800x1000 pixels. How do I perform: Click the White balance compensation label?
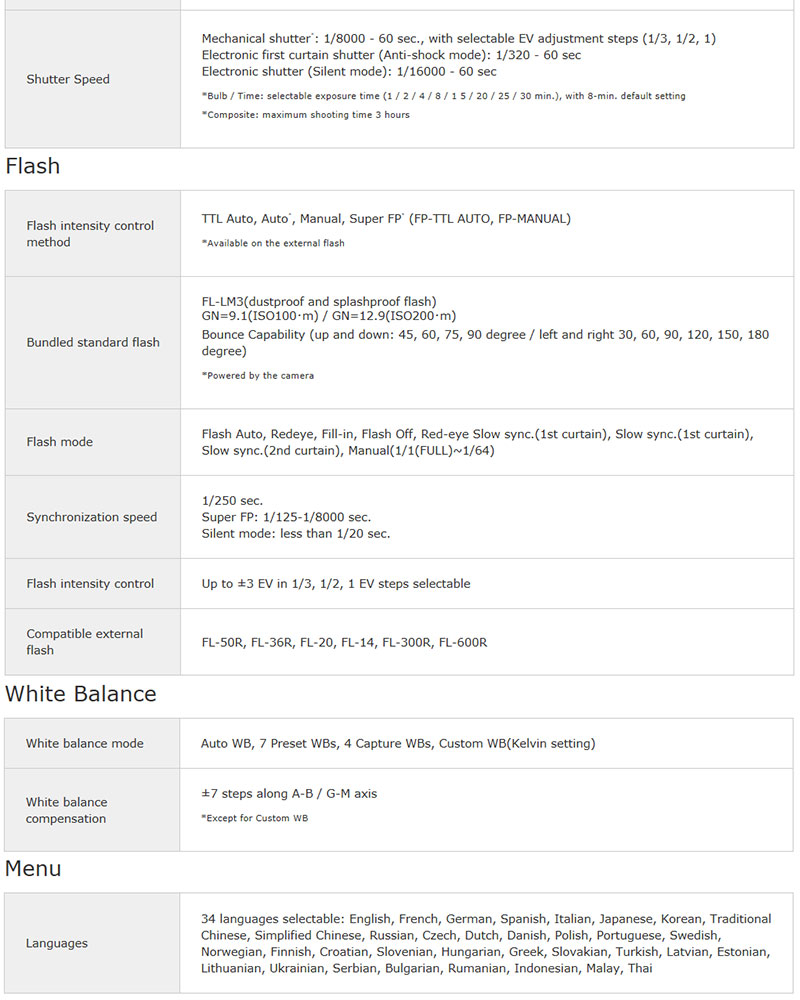point(67,810)
